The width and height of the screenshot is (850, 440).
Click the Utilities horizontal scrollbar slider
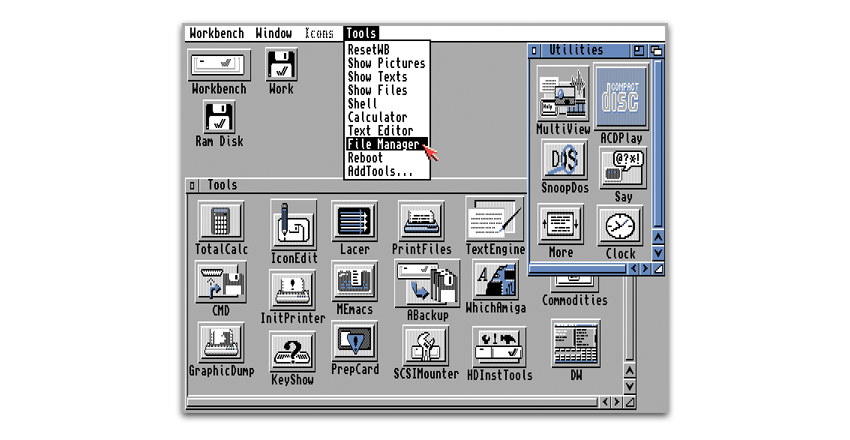(x=577, y=268)
